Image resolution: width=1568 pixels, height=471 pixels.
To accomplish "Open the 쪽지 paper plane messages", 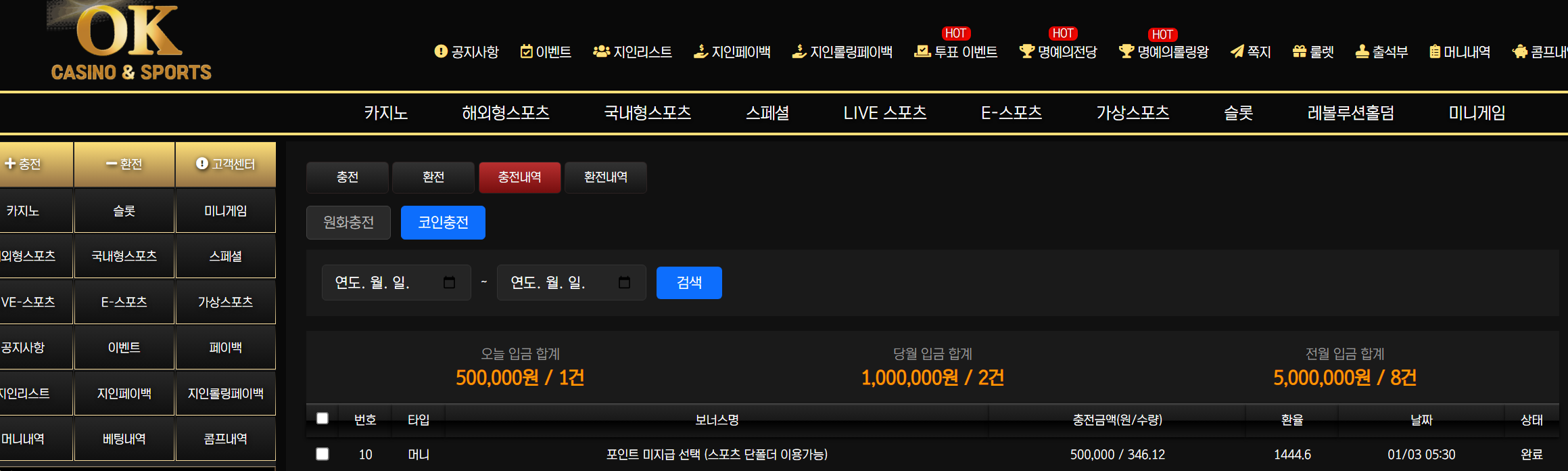I will pyautogui.click(x=1237, y=51).
